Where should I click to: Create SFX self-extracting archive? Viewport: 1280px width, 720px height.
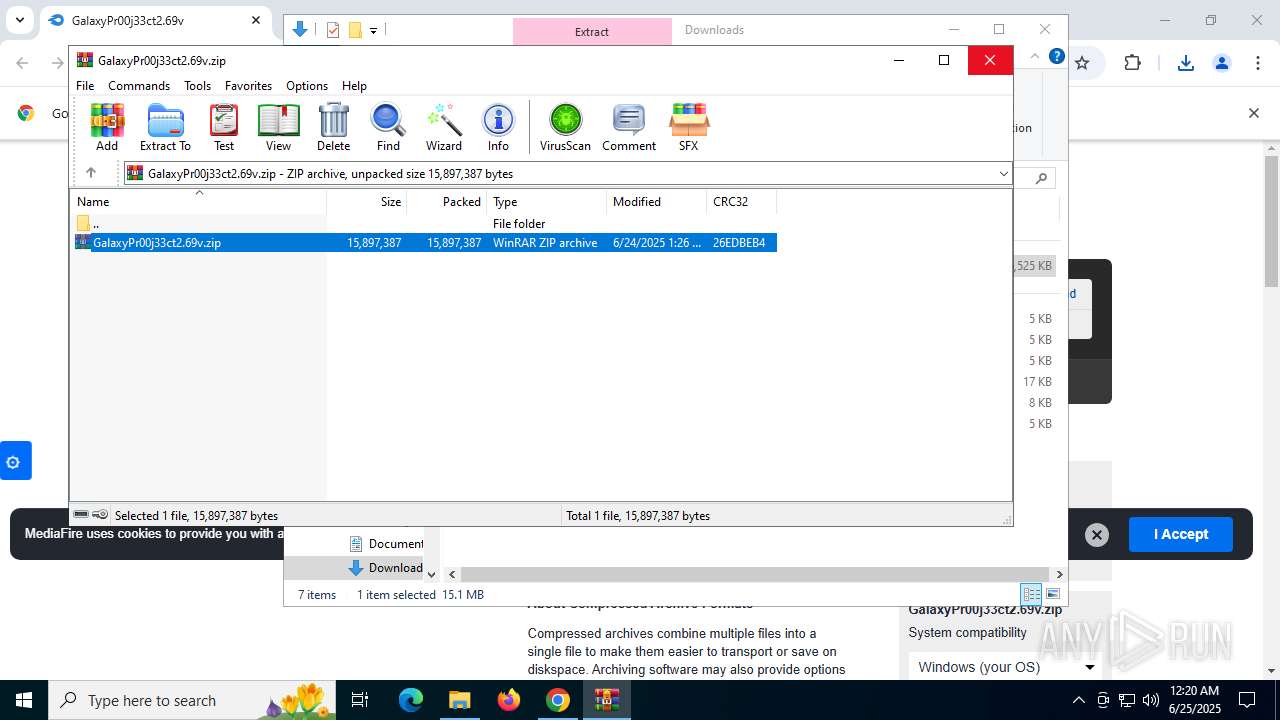689,127
